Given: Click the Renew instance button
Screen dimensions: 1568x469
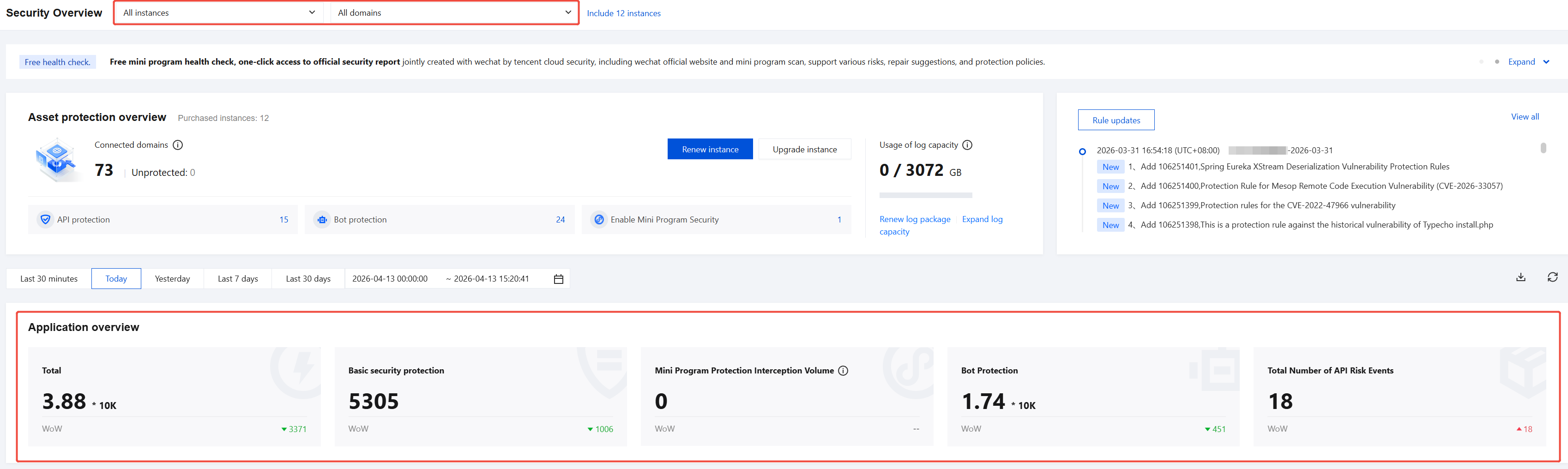Looking at the screenshot, I should [710, 150].
